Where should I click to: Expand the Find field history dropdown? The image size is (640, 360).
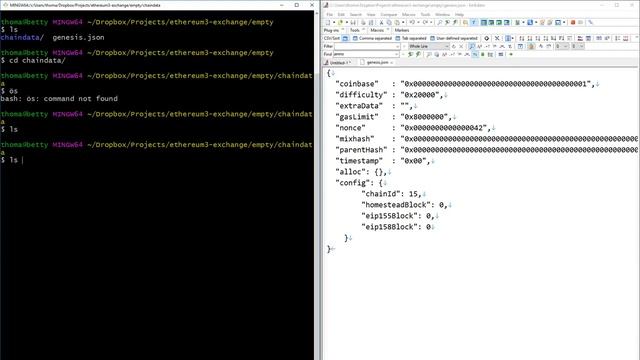click(396, 54)
